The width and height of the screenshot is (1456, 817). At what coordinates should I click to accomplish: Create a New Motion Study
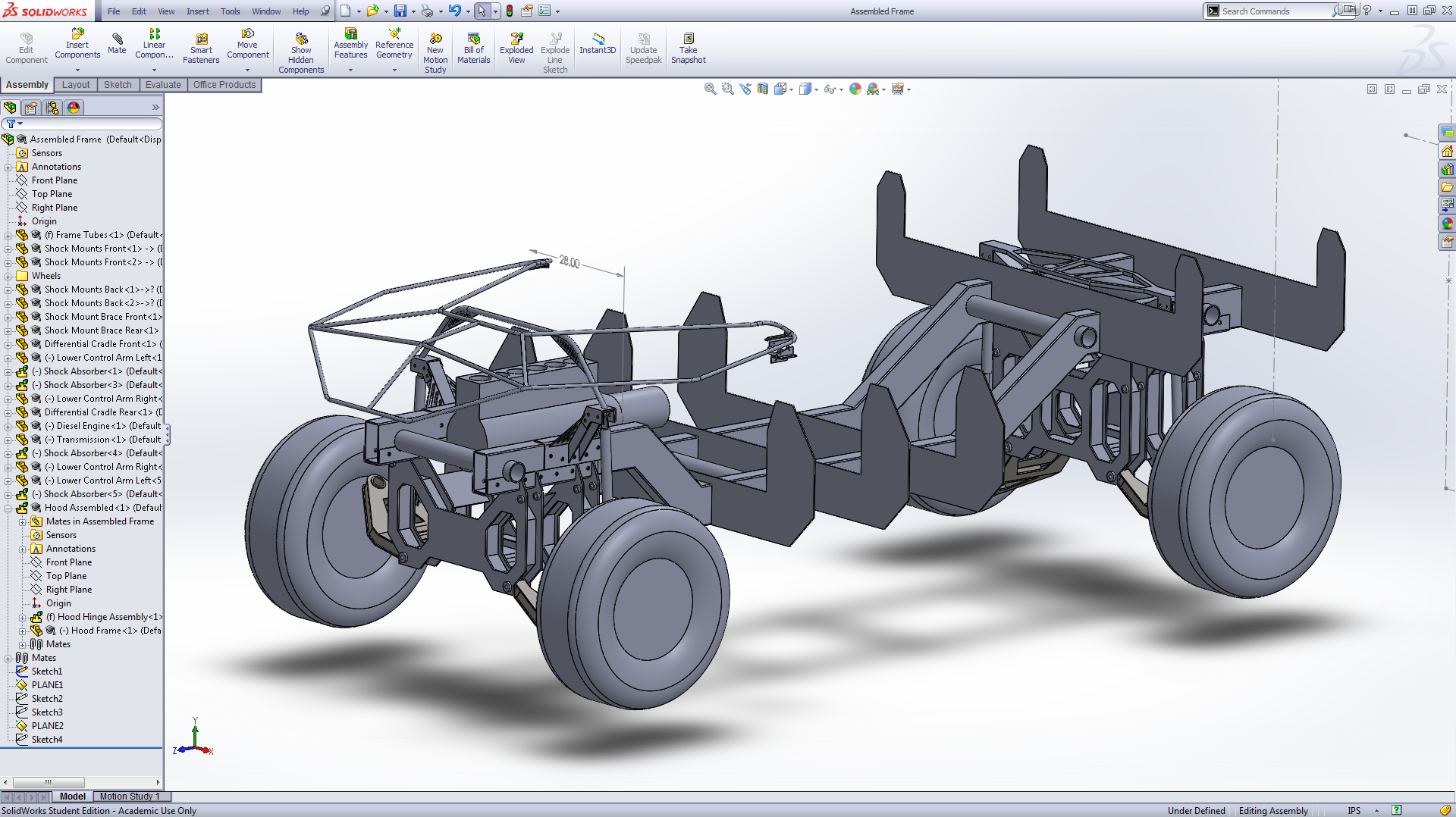(435, 53)
